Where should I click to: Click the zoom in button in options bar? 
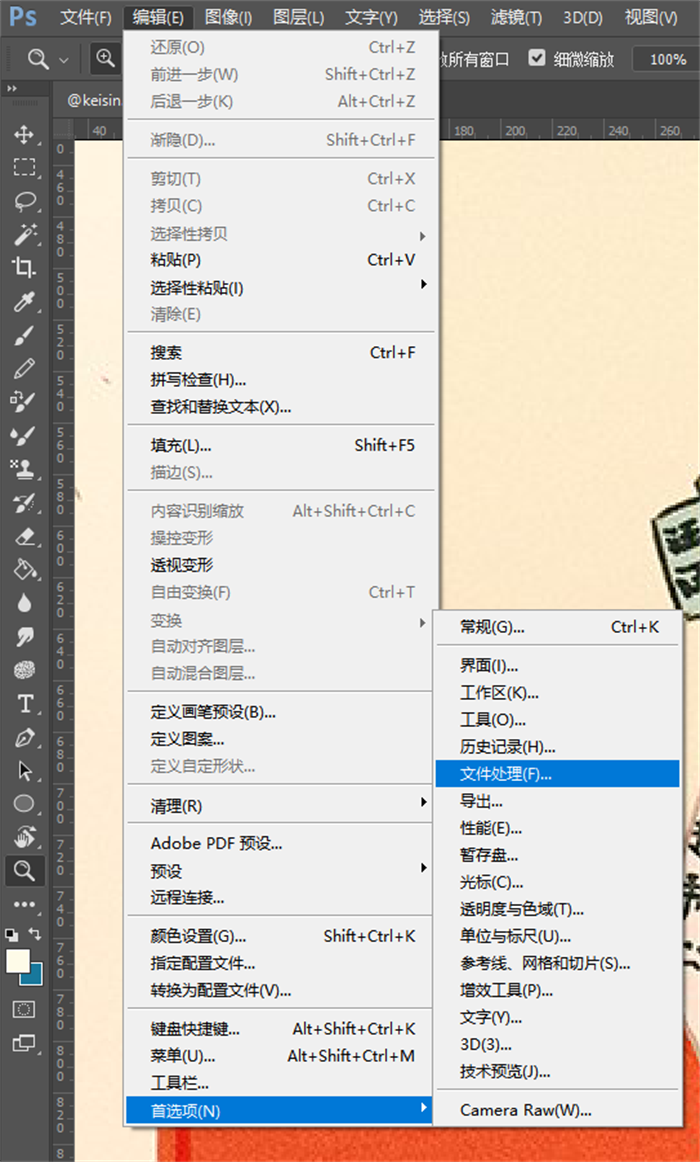[105, 59]
